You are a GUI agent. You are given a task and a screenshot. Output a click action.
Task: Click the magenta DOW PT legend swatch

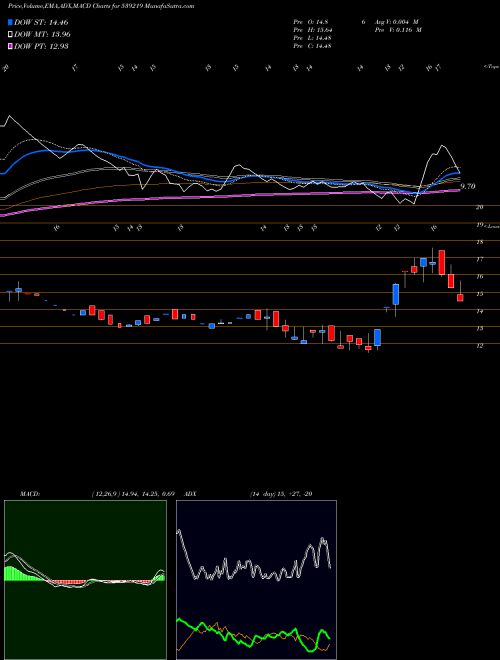pos(10,46)
